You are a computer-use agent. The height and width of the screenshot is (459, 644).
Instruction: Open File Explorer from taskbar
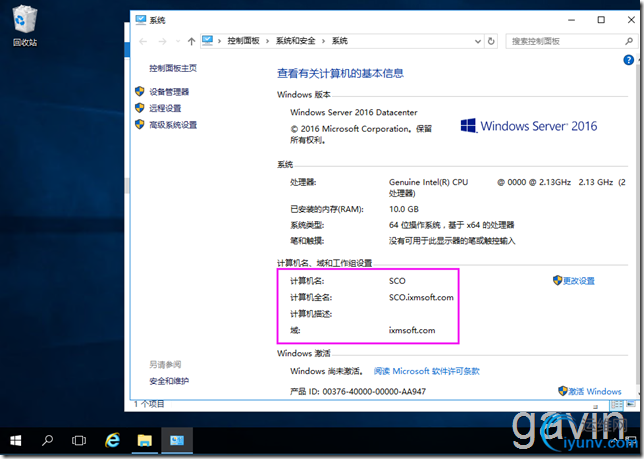pos(145,441)
